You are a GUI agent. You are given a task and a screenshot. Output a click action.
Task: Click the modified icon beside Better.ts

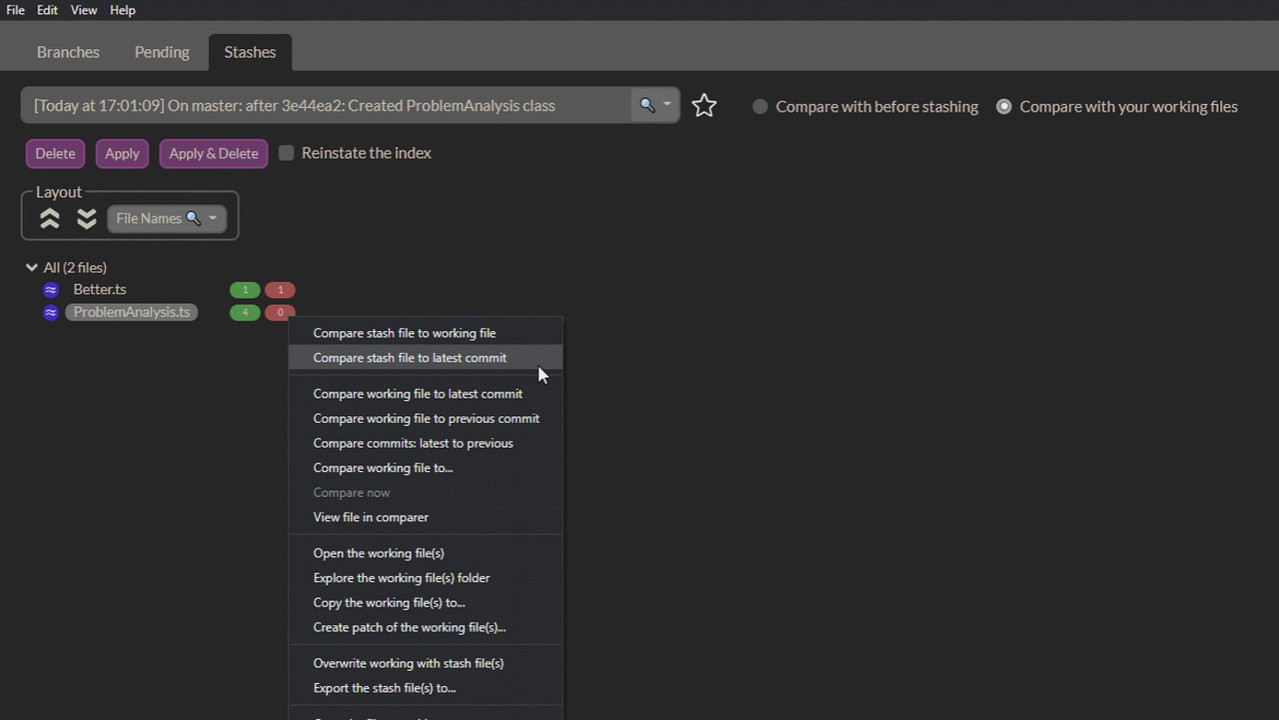point(51,290)
